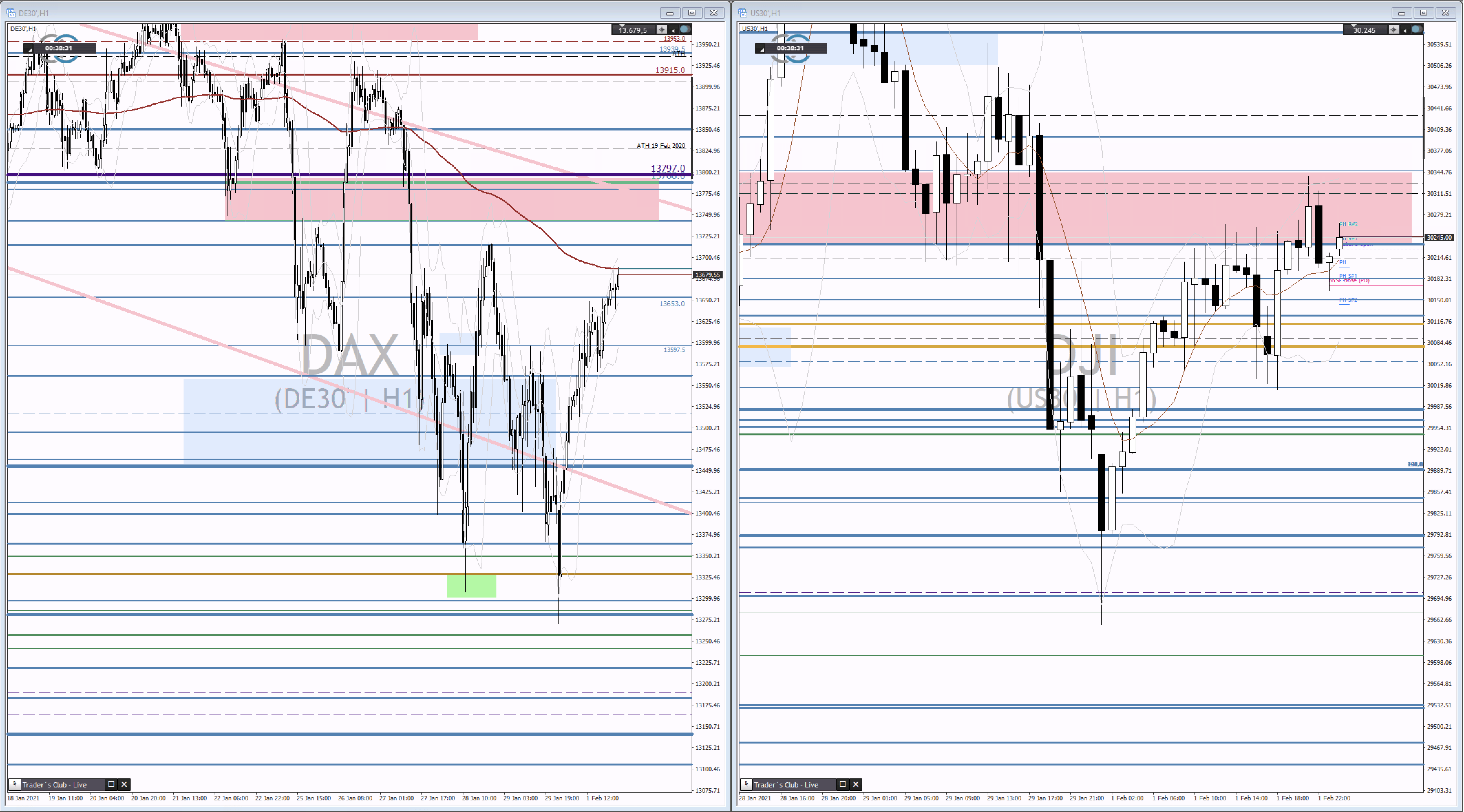Image resolution: width=1464 pixels, height=812 pixels.
Task: Restore the US30,H1 chart window
Action: click(1423, 13)
